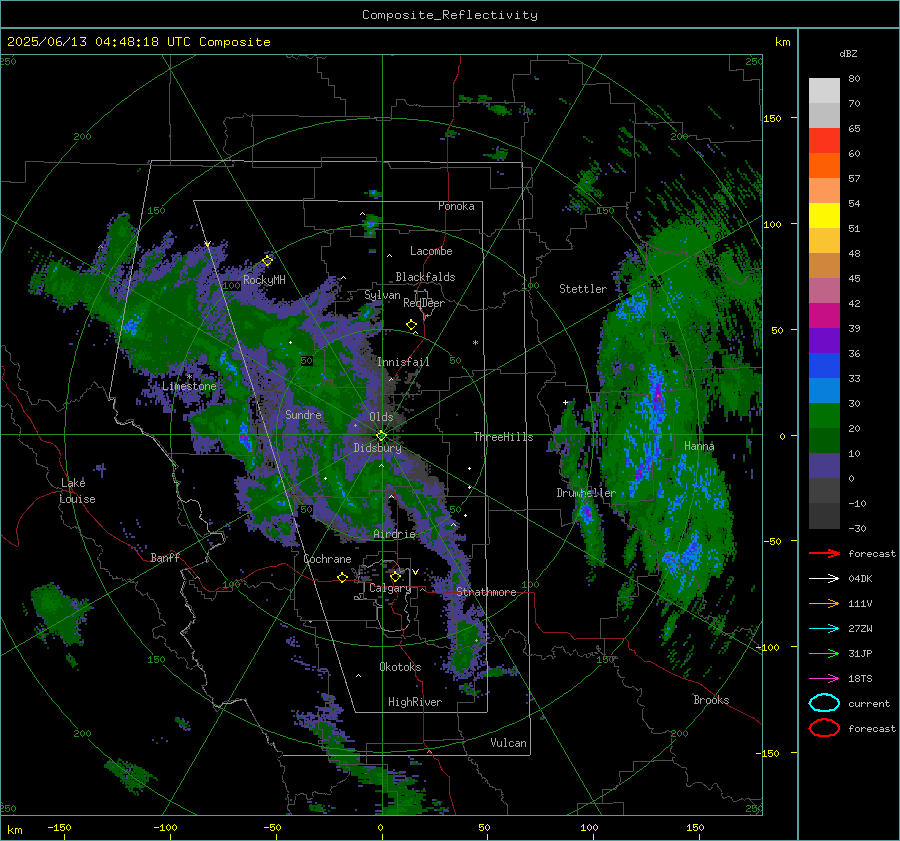Click the yellow diamond marker beside RockyMH
This screenshot has height=841, width=900.
click(x=267, y=261)
